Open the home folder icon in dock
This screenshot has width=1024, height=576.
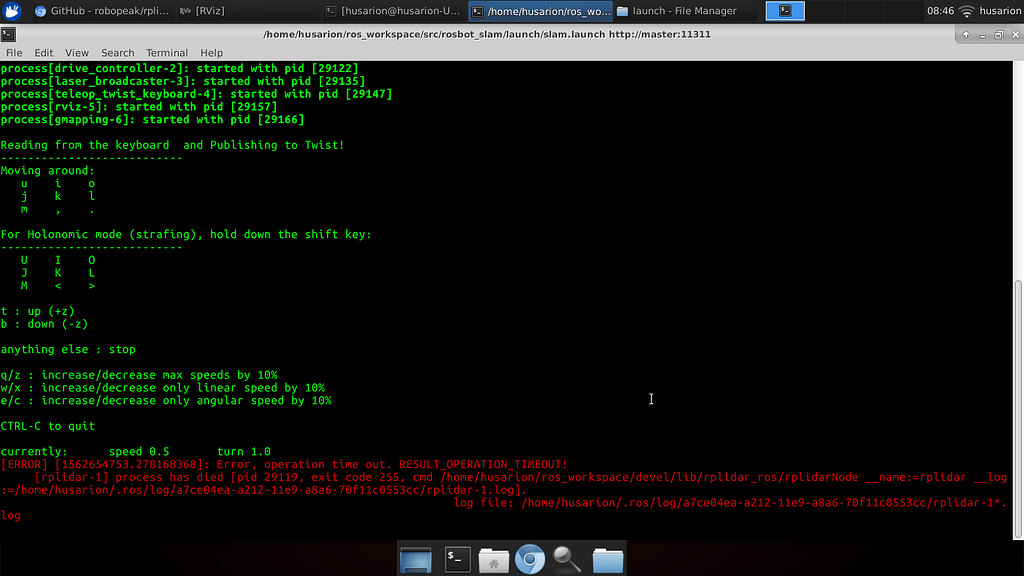coord(493,560)
